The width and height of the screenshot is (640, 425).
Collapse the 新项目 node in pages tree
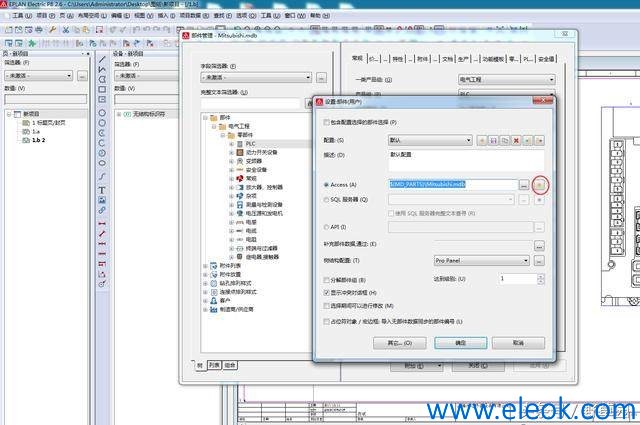pyautogui.click(x=9, y=114)
